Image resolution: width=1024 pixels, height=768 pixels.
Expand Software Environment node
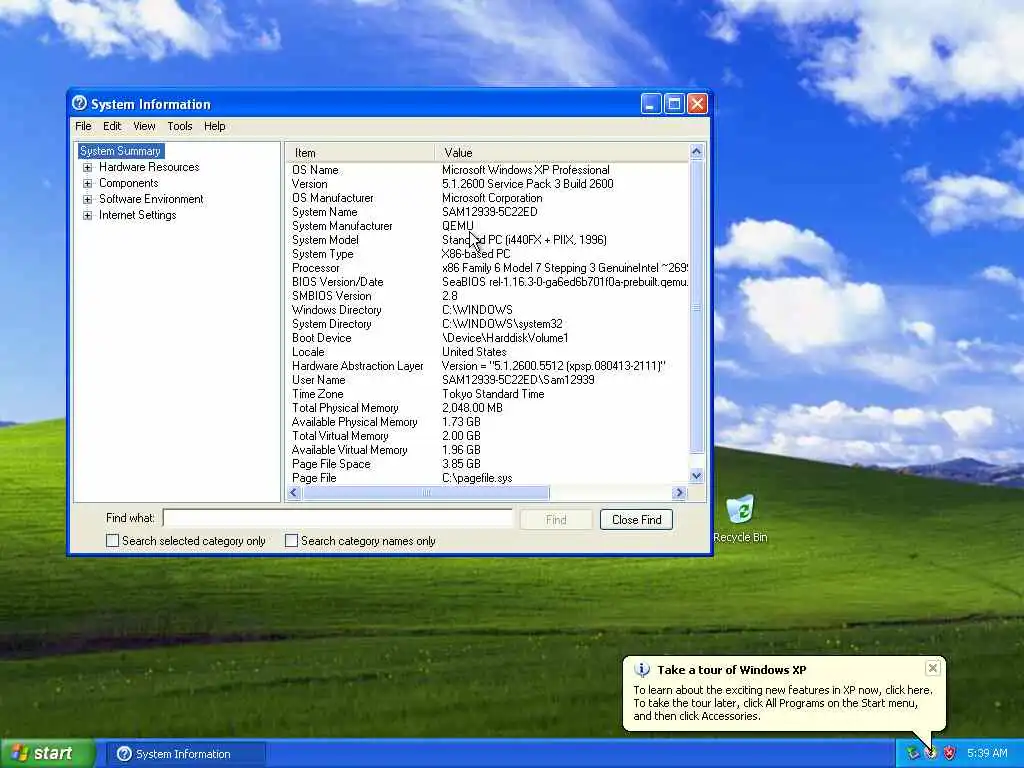tap(88, 199)
